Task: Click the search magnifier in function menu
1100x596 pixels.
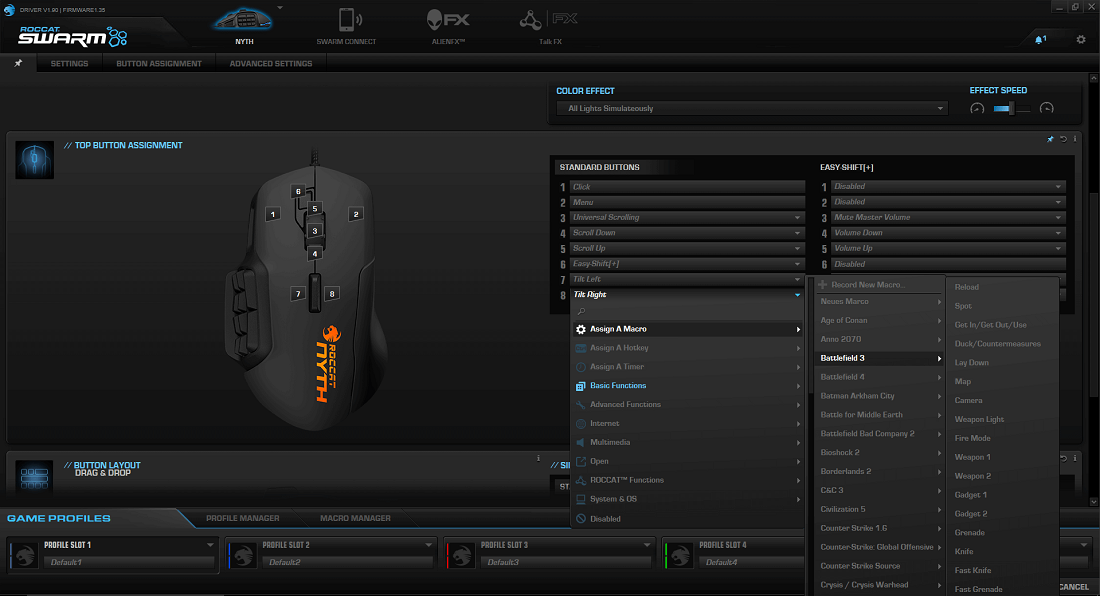Action: pyautogui.click(x=581, y=311)
